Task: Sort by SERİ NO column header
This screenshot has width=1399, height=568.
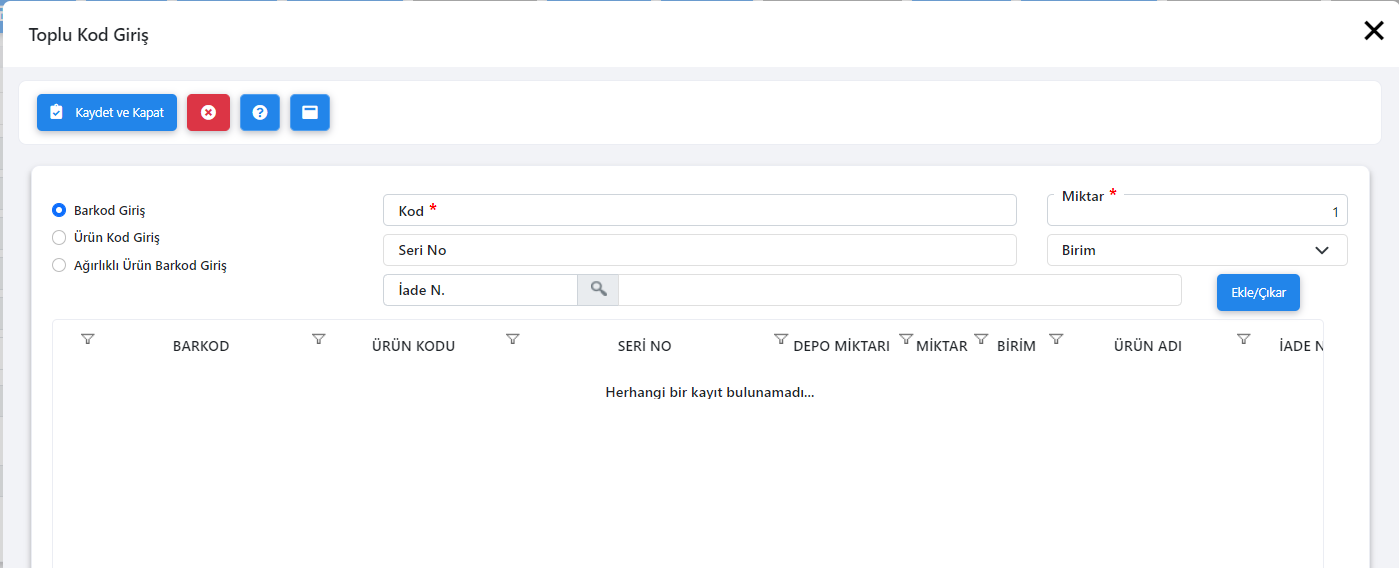Action: [x=645, y=346]
